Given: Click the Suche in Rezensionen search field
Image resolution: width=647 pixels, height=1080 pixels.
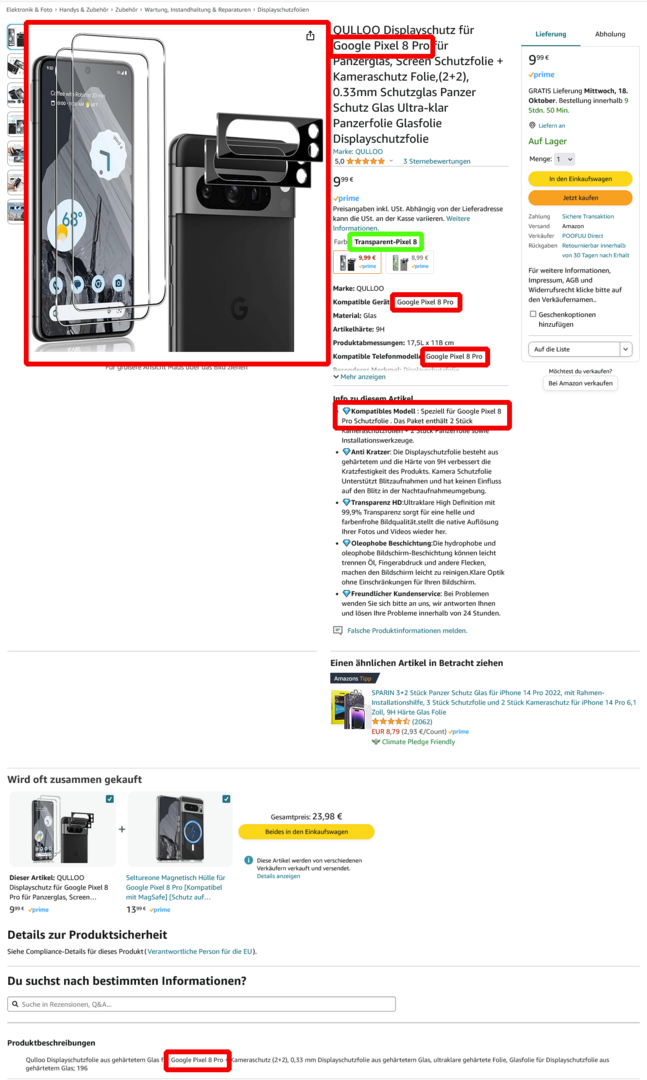Looking at the screenshot, I should pos(201,1004).
